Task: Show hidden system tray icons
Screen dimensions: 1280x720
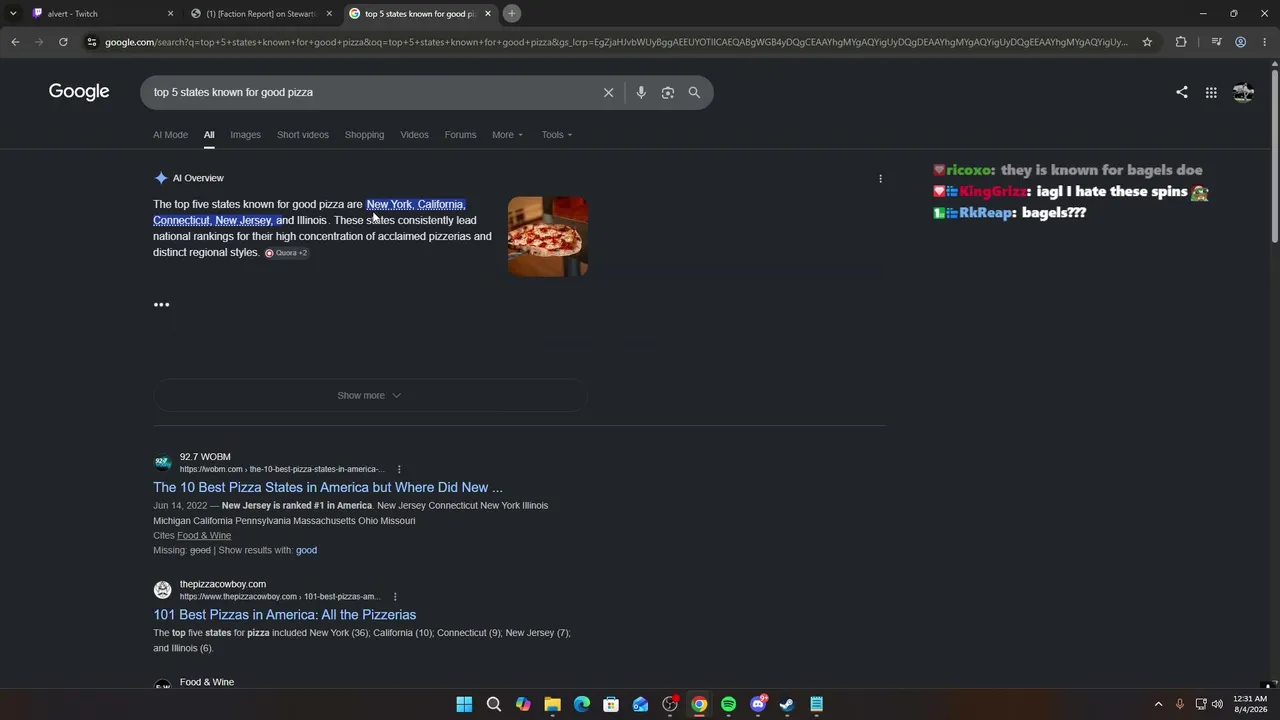Action: (1158, 704)
